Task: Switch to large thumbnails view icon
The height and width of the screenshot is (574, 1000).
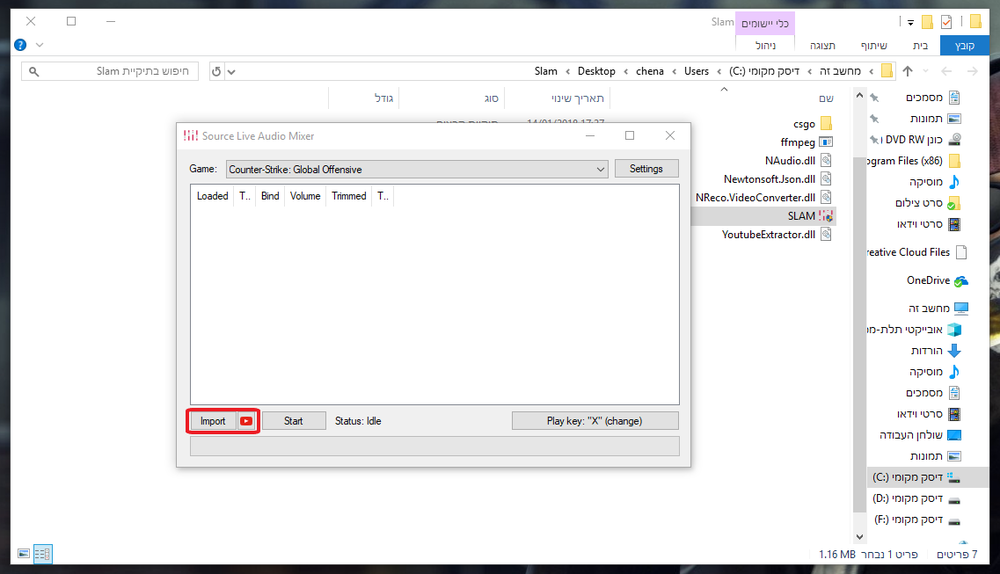Action: 24,554
